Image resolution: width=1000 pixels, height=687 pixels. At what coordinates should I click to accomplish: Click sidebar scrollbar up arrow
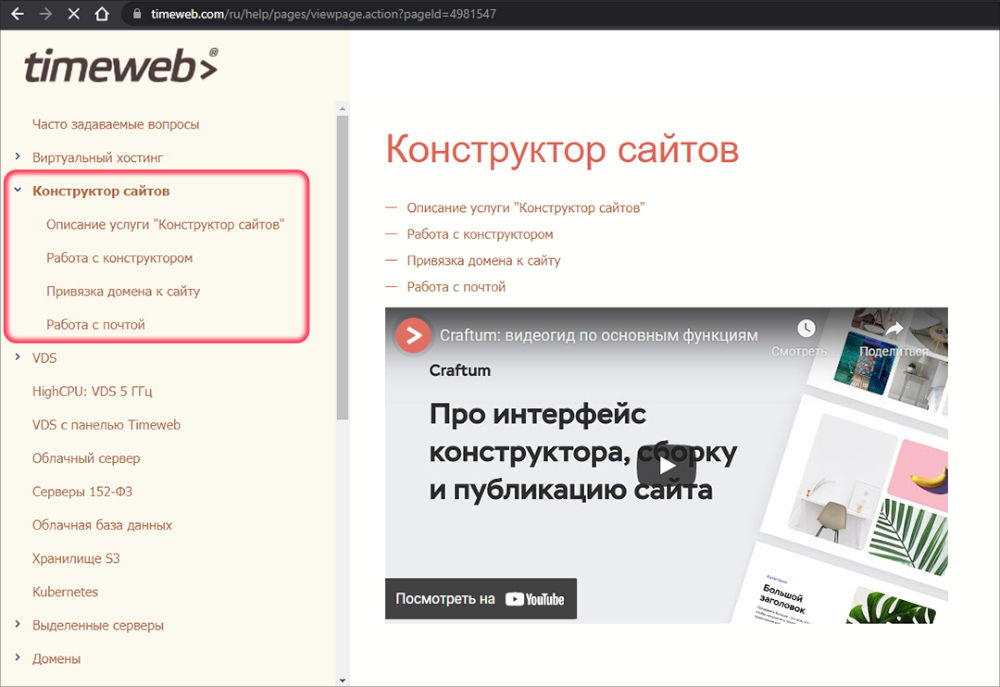(x=342, y=110)
